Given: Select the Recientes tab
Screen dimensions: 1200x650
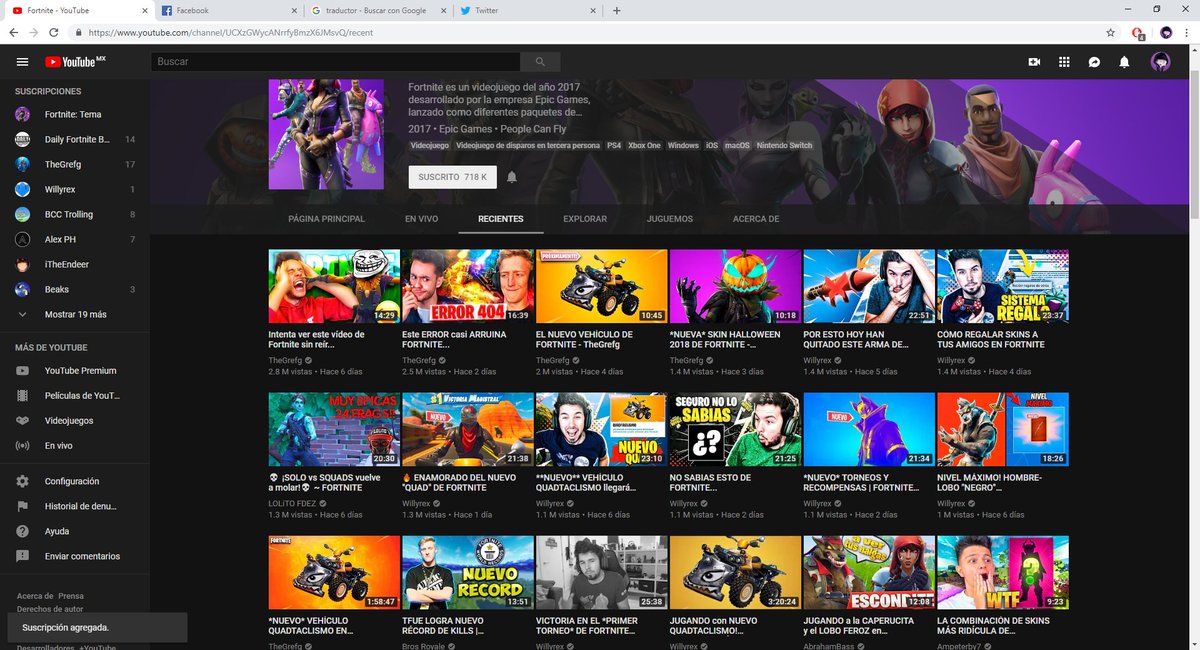Looking at the screenshot, I should point(501,219).
